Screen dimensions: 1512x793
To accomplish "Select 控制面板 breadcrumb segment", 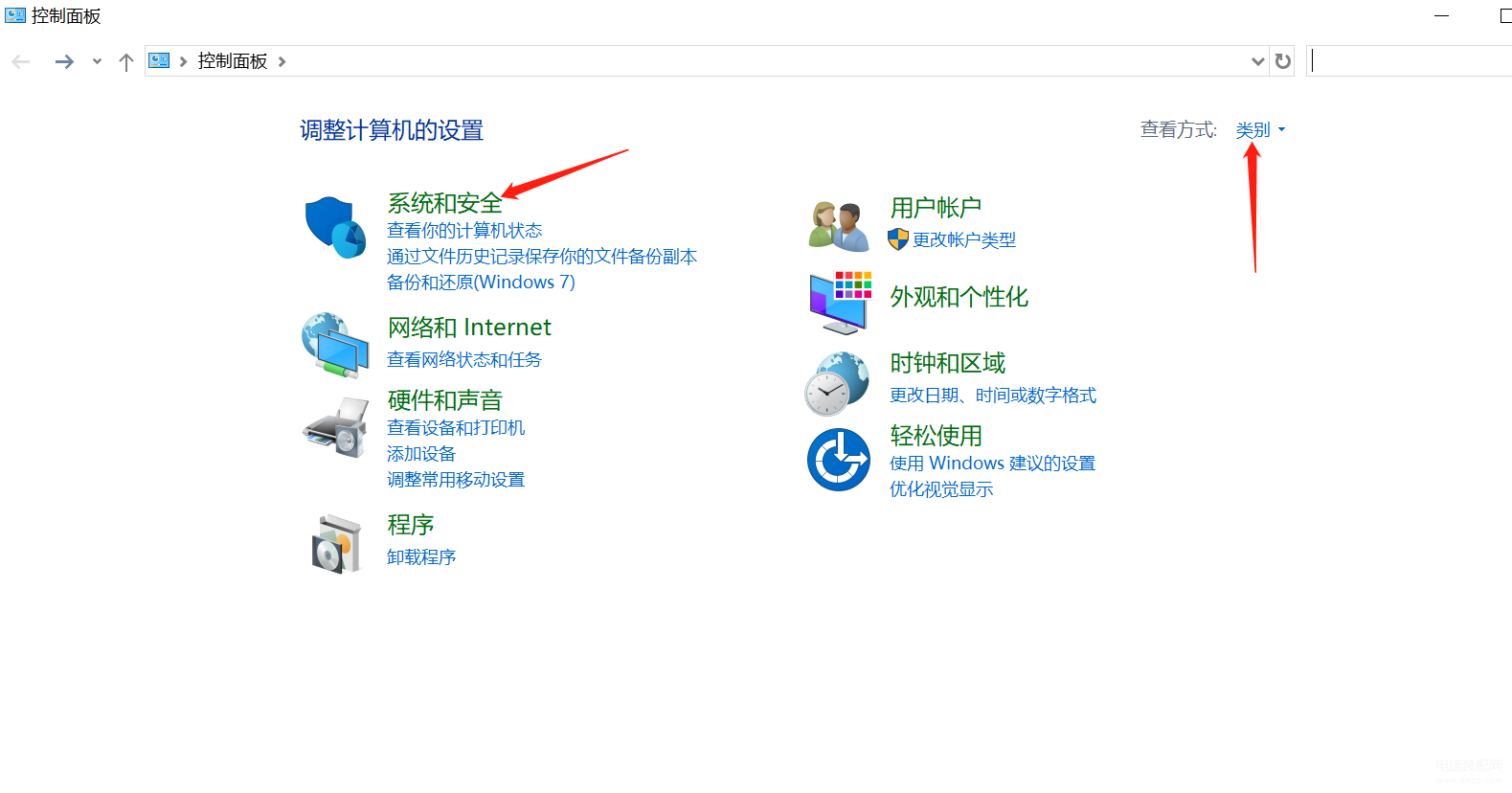I will pyautogui.click(x=233, y=61).
